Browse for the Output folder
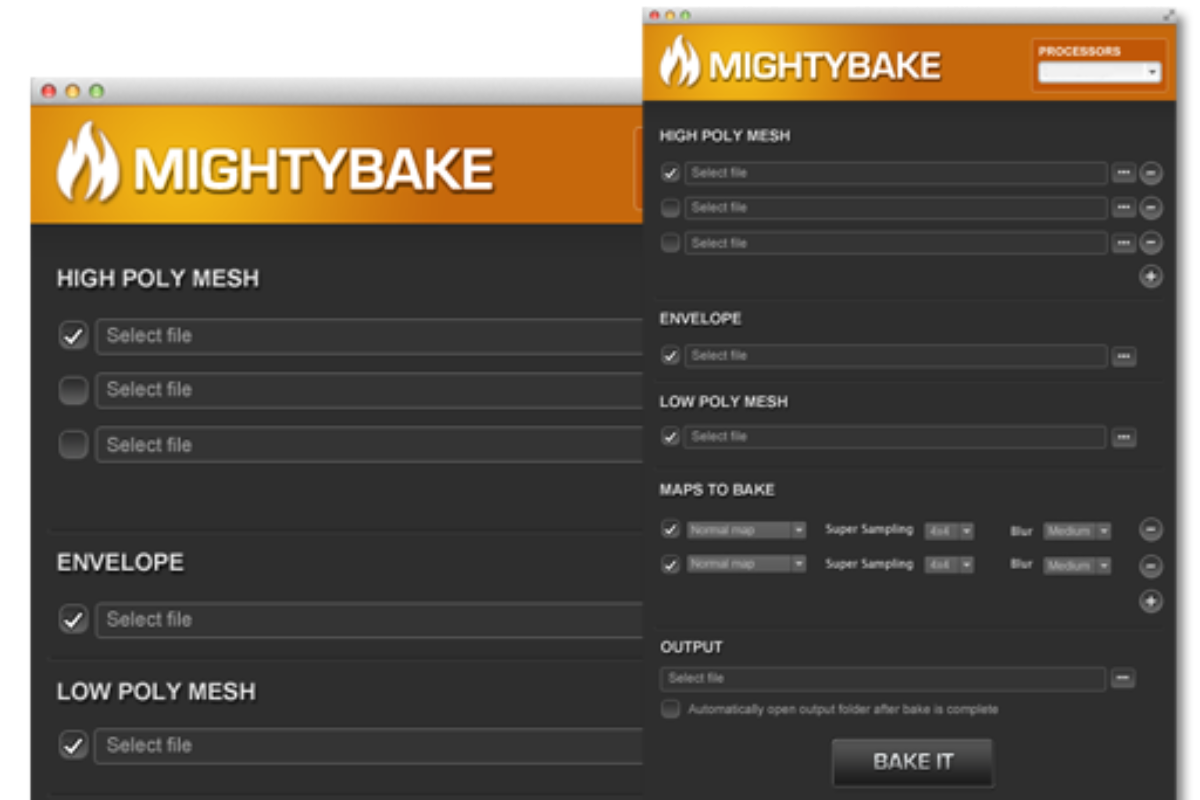Image resolution: width=1200 pixels, height=800 pixels. point(1124,679)
